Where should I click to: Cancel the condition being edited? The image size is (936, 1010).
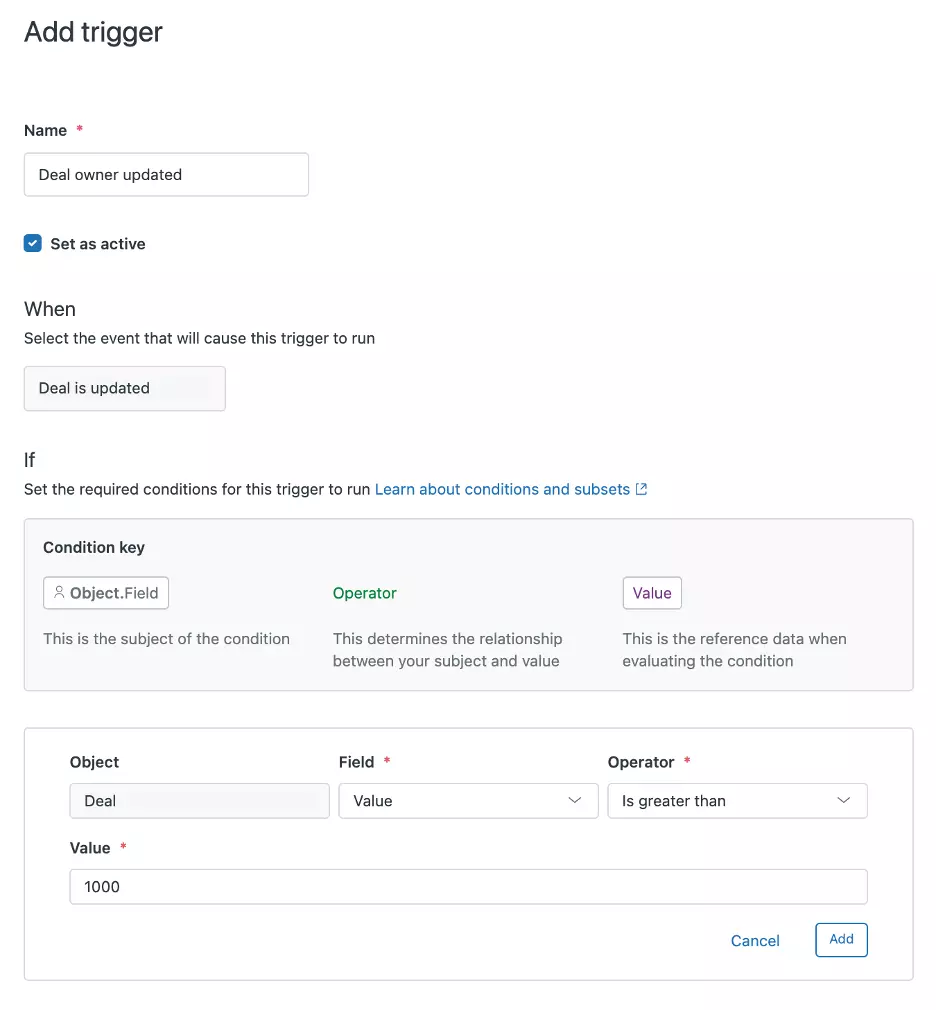point(755,940)
